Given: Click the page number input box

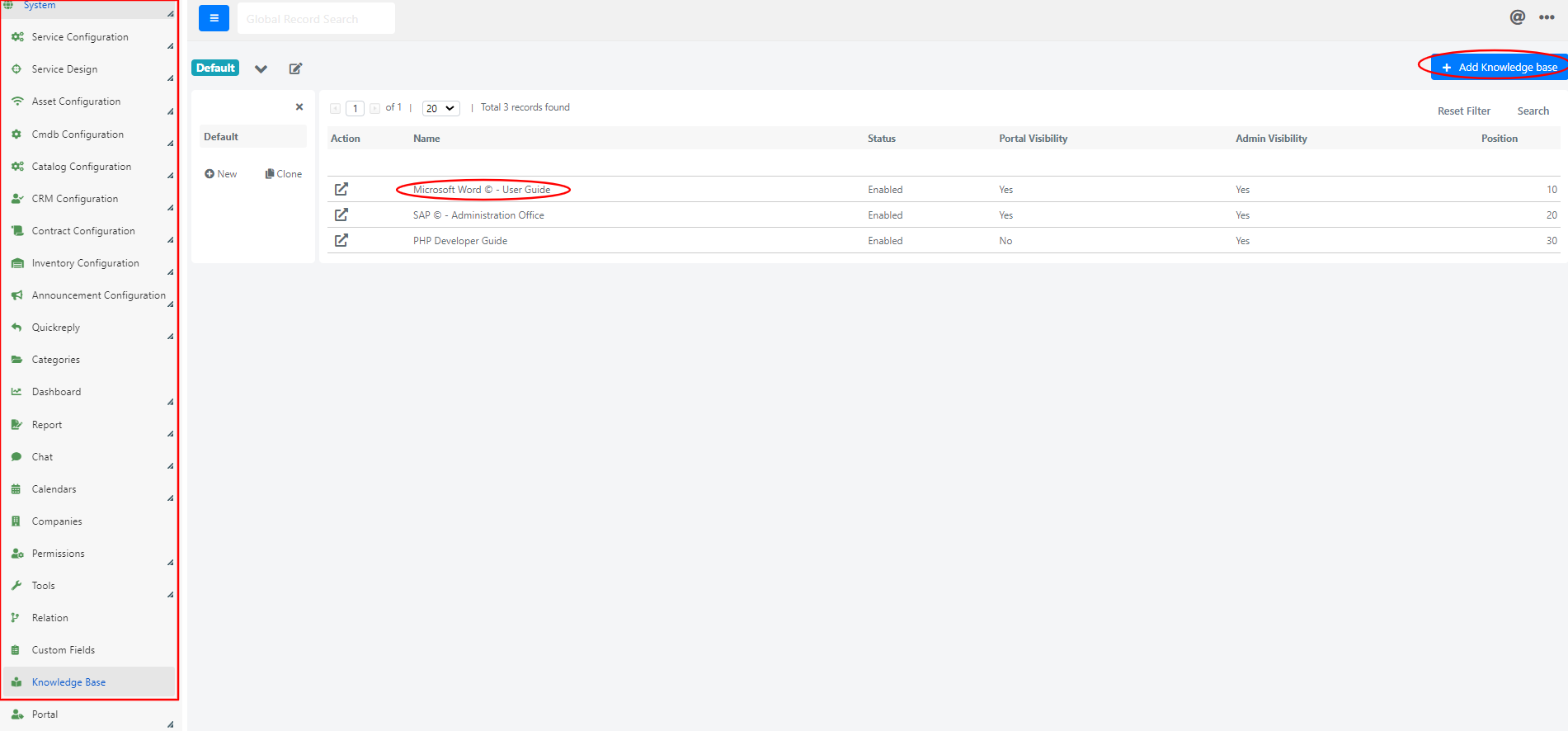Looking at the screenshot, I should click(356, 108).
